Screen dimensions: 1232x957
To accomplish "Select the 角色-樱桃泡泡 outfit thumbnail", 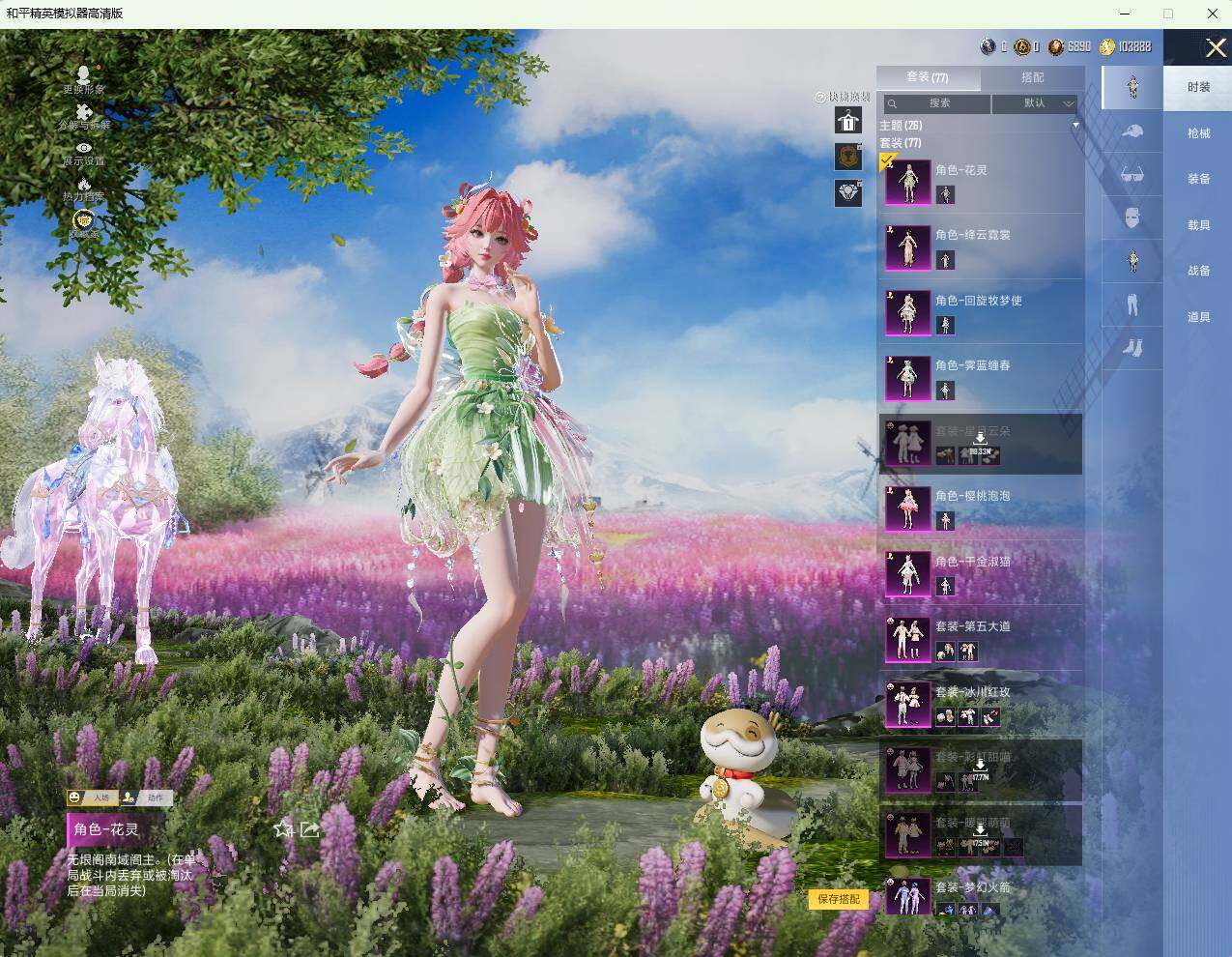I will pos(907,507).
